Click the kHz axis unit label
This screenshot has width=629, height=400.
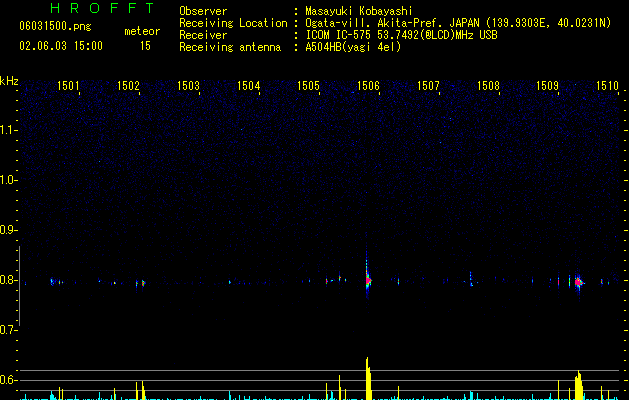(9, 81)
